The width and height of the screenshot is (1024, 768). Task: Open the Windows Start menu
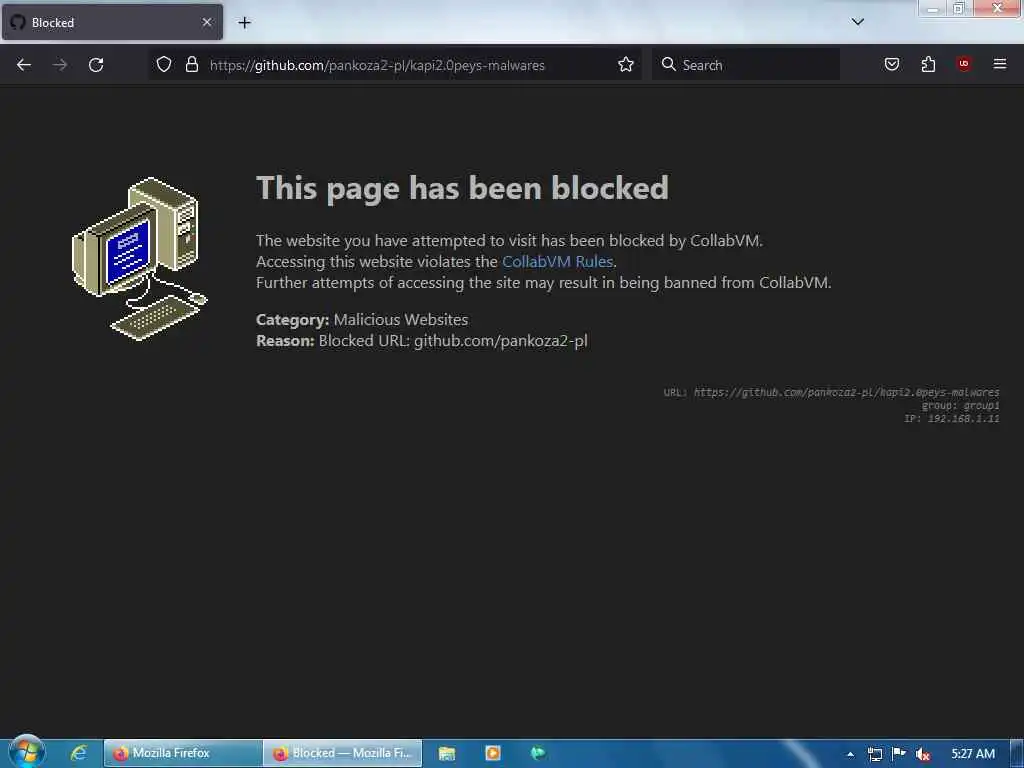27,752
